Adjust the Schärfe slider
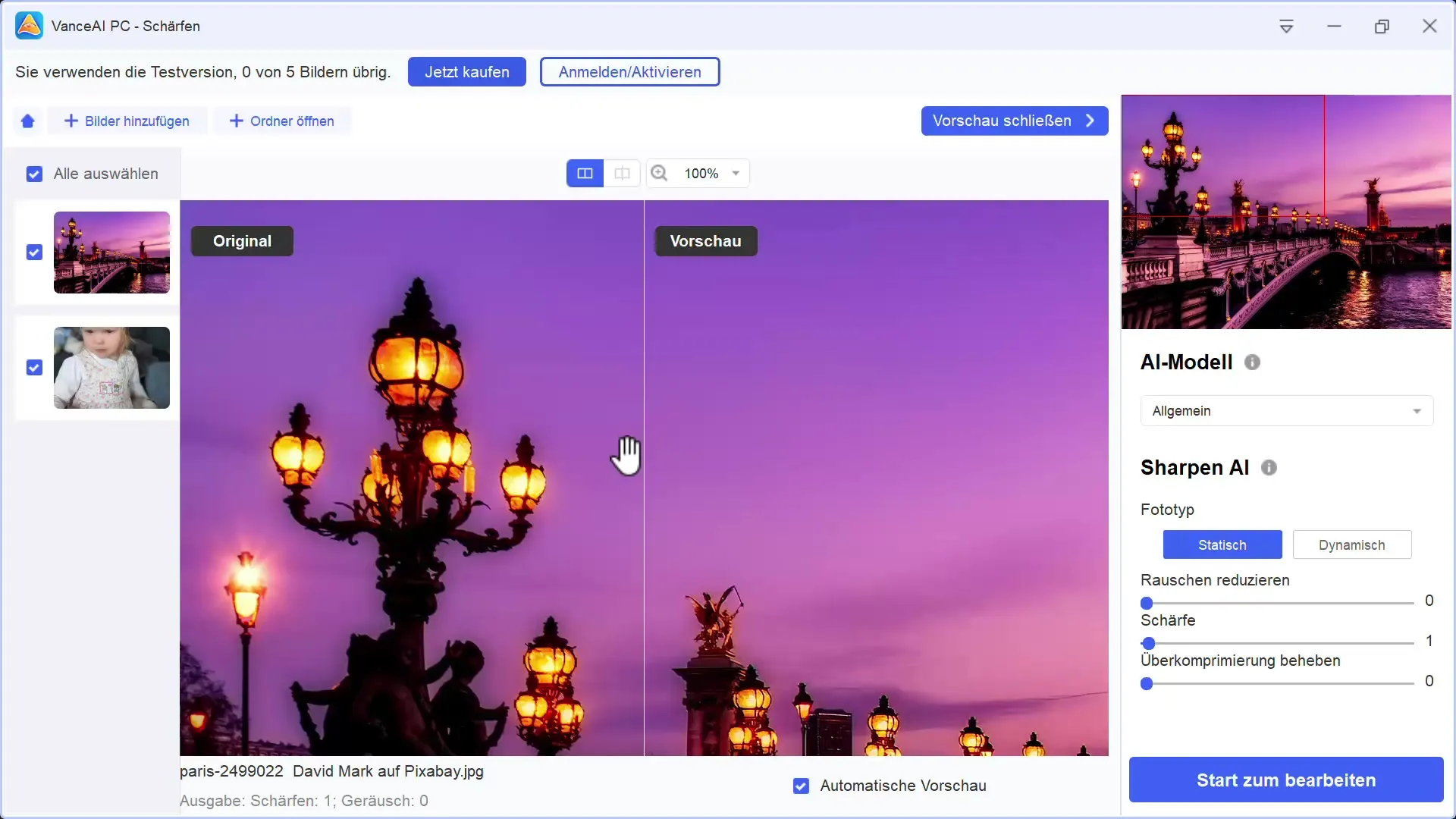This screenshot has width=1456, height=819. (x=1278, y=644)
